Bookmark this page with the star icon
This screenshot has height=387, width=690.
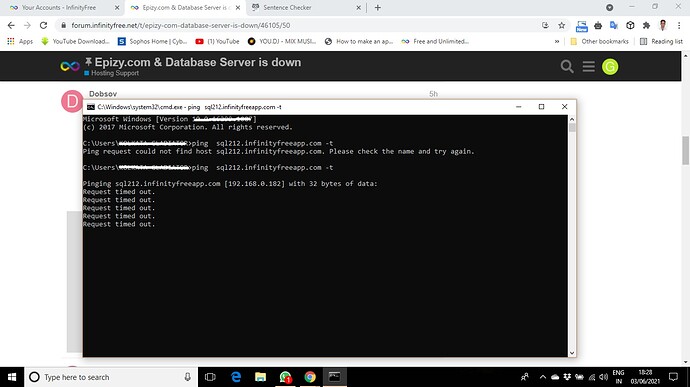[562, 26]
